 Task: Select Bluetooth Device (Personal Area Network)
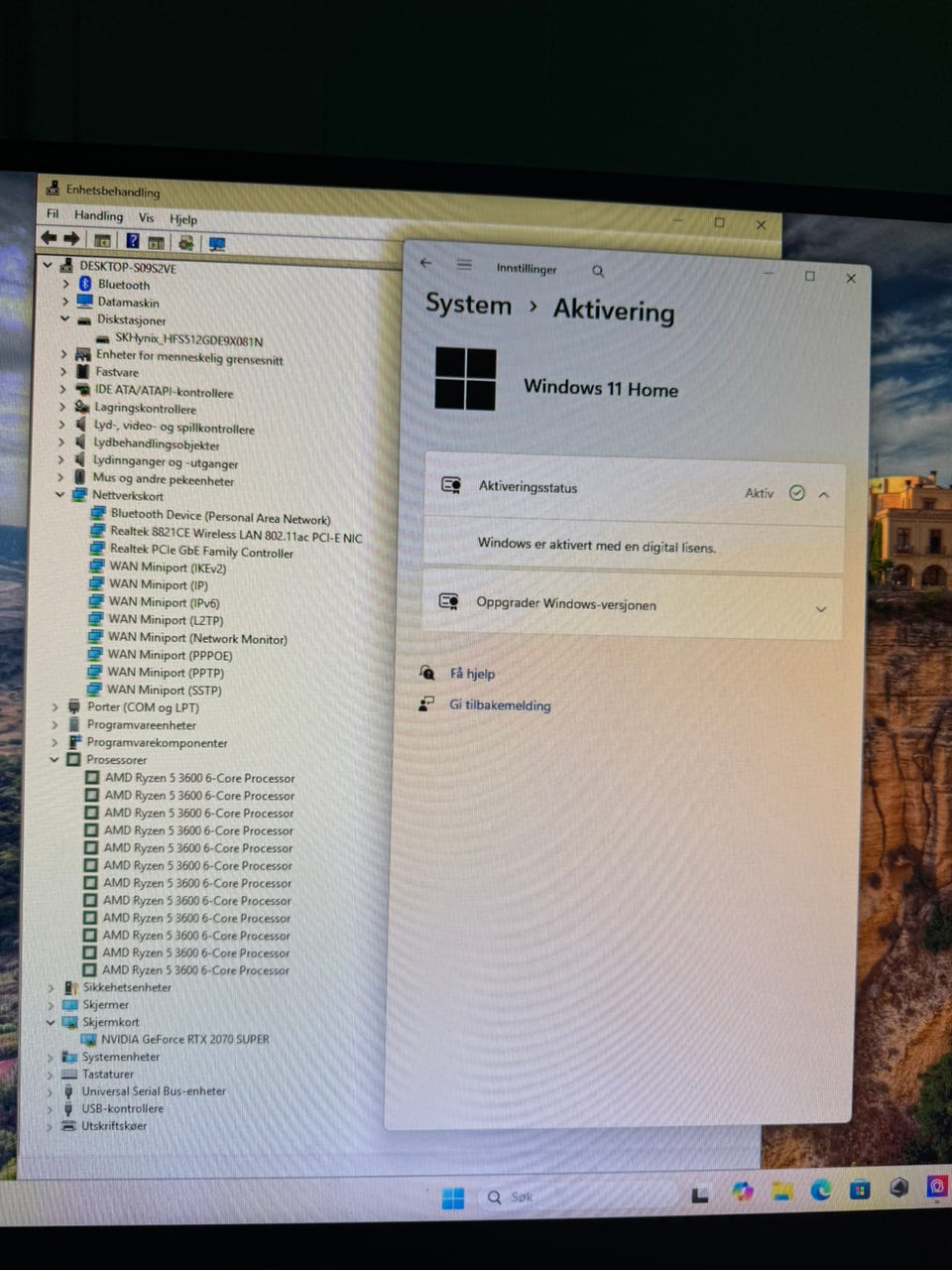[x=220, y=516]
